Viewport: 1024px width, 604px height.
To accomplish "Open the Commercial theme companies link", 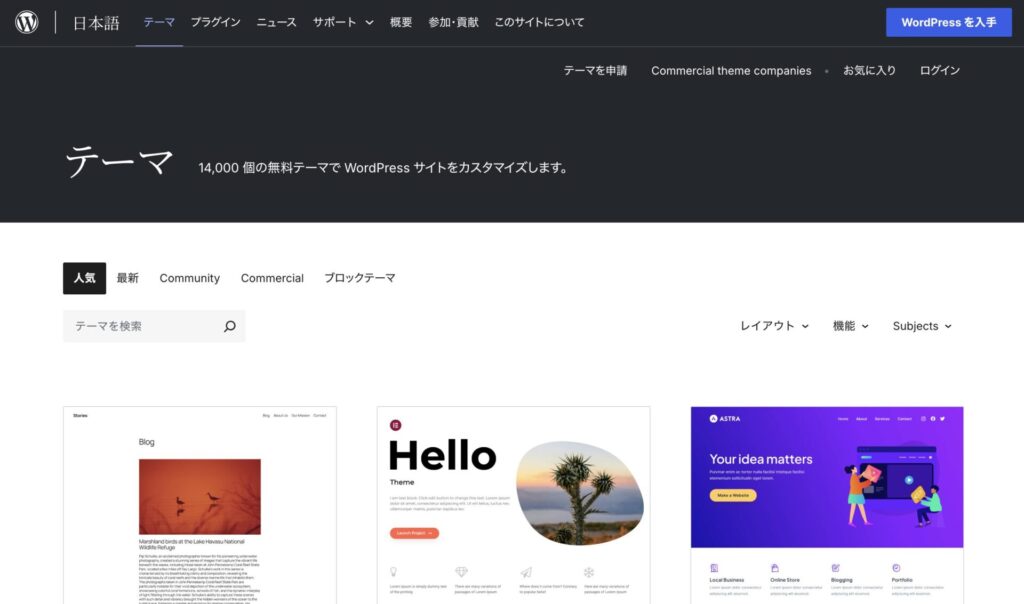I will click(x=731, y=71).
